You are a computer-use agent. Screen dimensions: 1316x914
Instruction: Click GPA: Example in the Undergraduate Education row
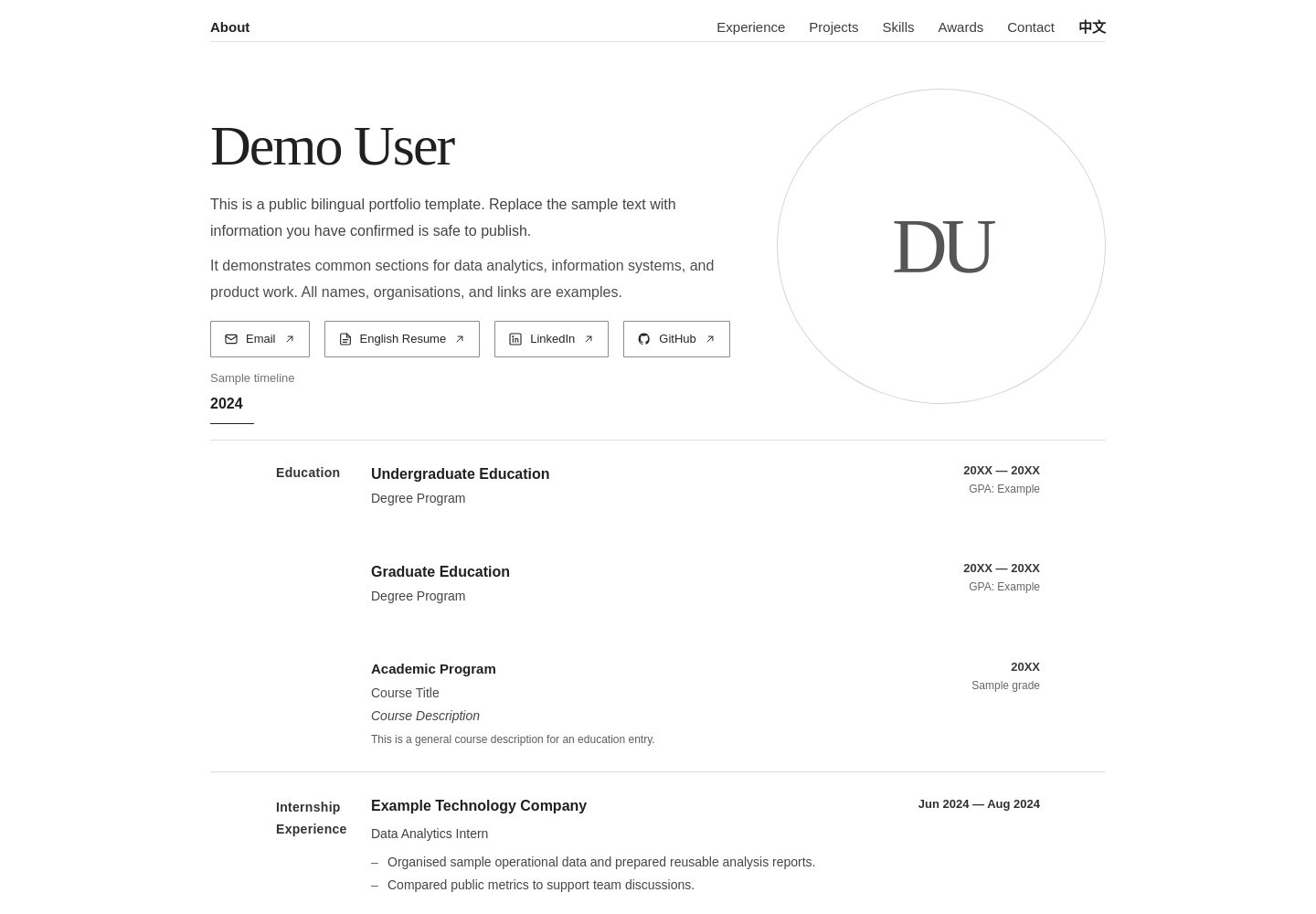[1004, 489]
